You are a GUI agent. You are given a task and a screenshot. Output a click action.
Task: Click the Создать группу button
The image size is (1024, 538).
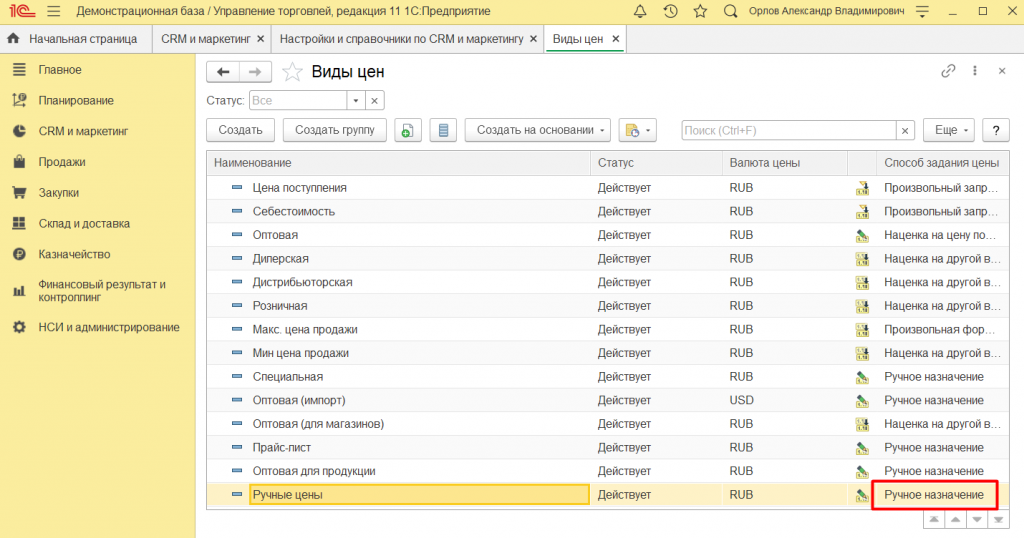(334, 130)
